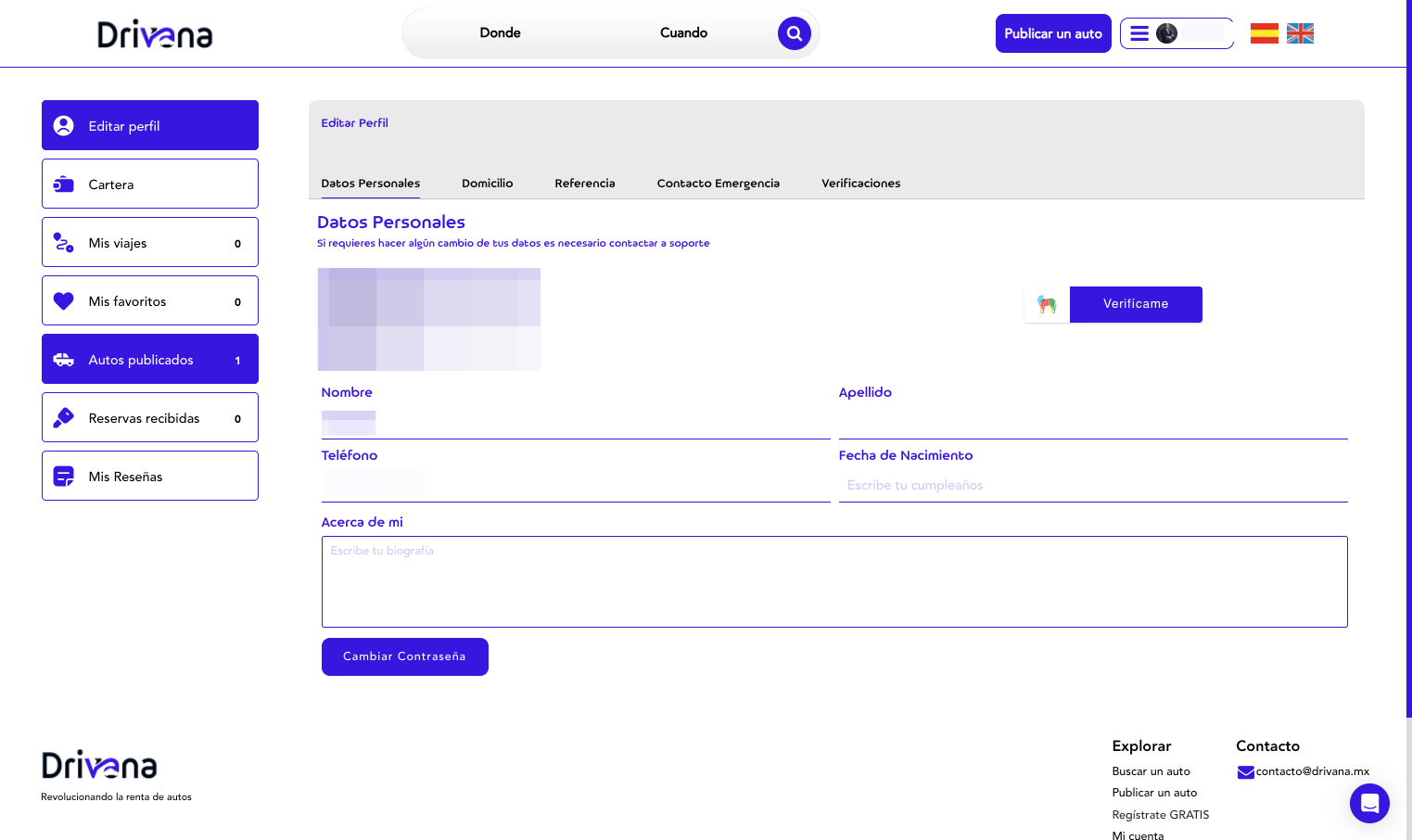The width and height of the screenshot is (1412, 840).
Task: Click the Editar Perfil breadcrumb heading
Action: [355, 123]
